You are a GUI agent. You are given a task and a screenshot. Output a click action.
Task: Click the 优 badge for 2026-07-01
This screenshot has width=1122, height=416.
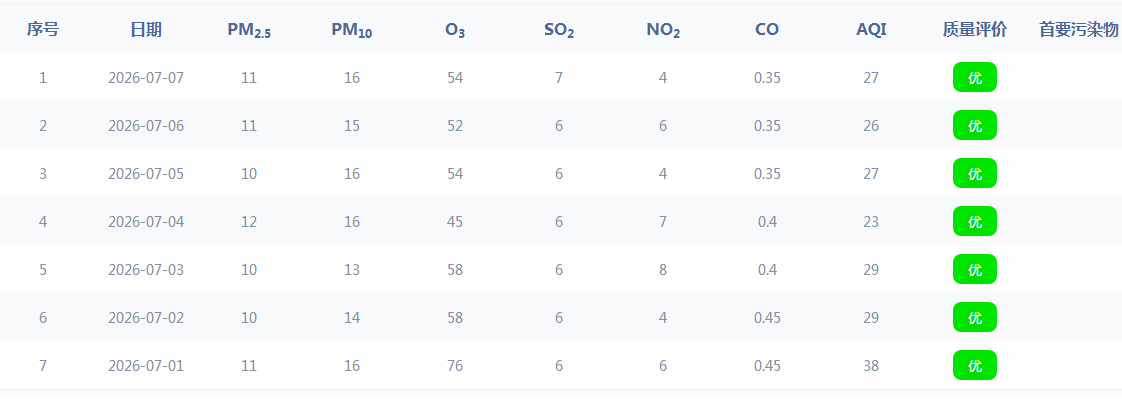975,365
